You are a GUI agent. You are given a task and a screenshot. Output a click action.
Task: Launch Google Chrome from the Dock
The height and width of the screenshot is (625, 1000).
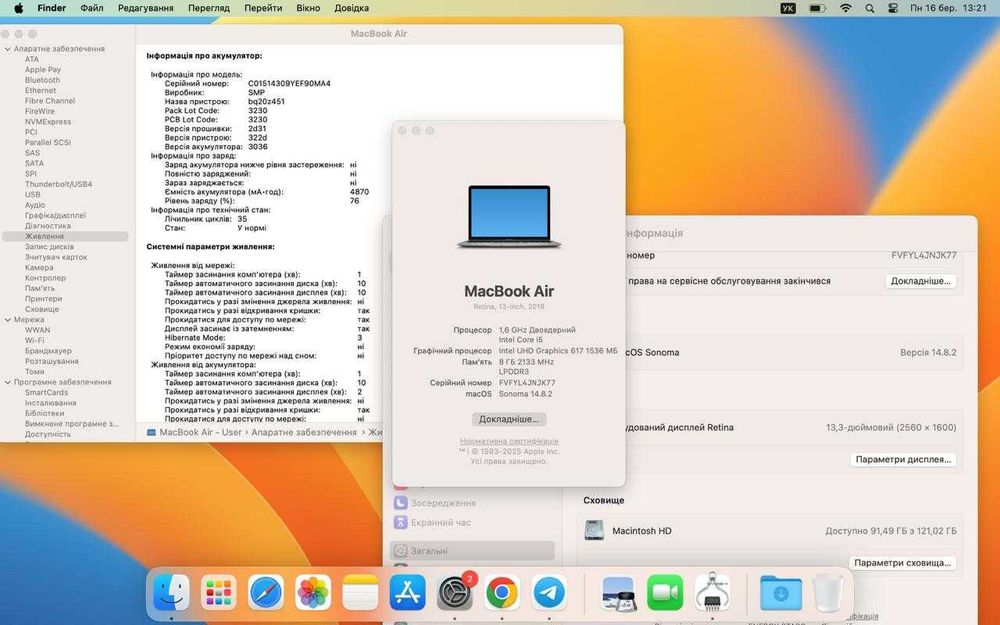pyautogui.click(x=502, y=592)
